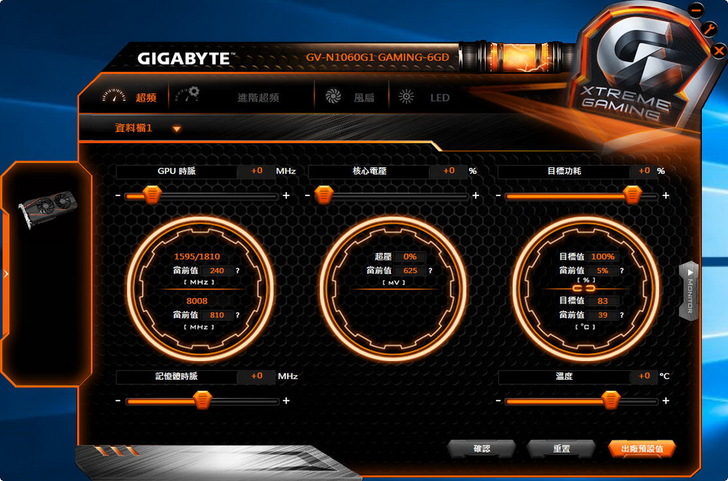The height and width of the screenshot is (481, 728).
Task: Click the 目標功耗 +0 value field
Action: [x=644, y=171]
